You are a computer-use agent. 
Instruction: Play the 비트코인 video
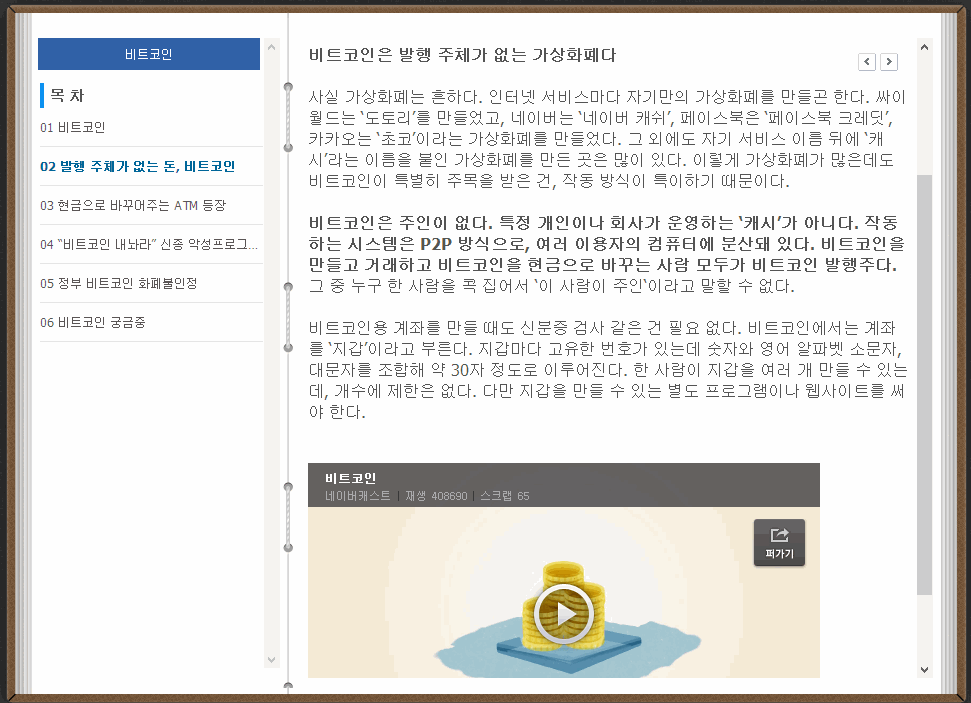pyautogui.click(x=564, y=614)
